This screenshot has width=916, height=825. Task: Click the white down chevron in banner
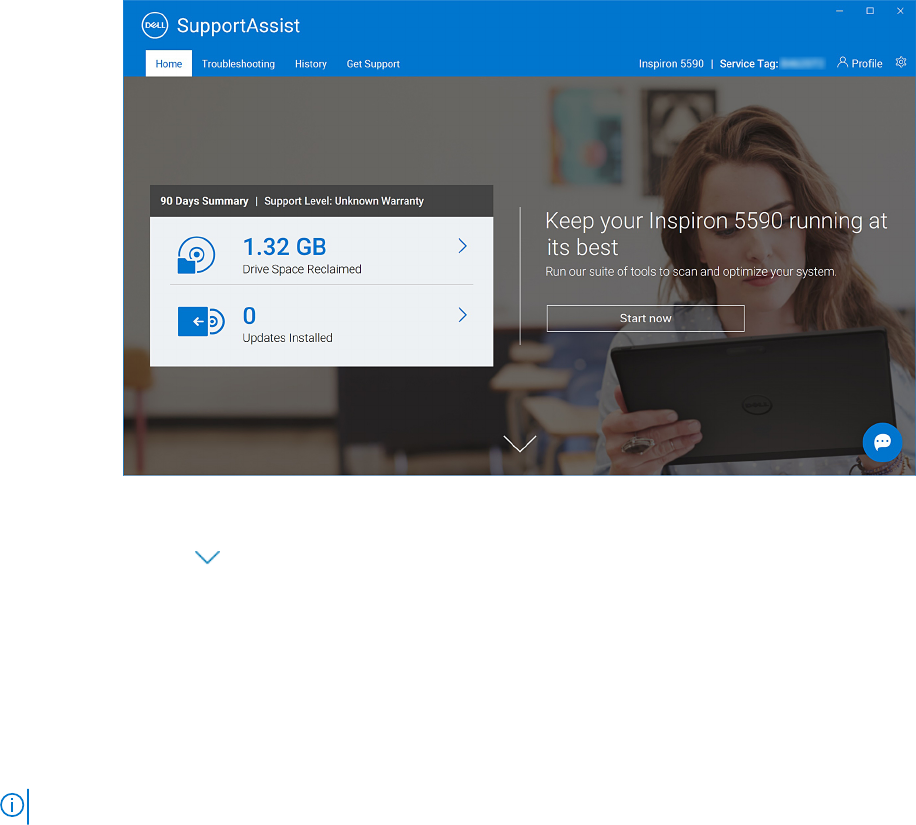coord(520,443)
